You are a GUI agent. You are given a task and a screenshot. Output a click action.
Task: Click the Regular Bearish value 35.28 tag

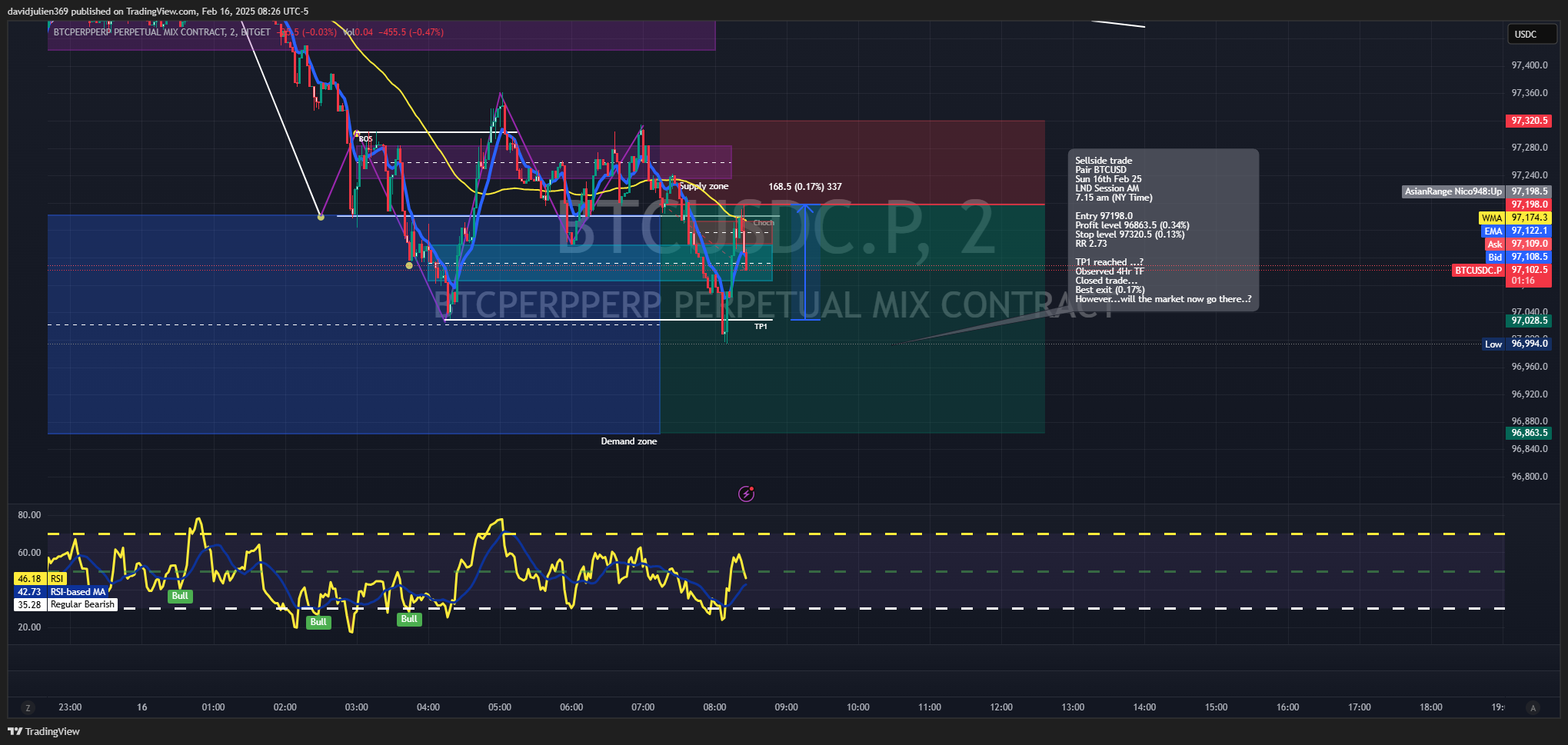(30, 605)
